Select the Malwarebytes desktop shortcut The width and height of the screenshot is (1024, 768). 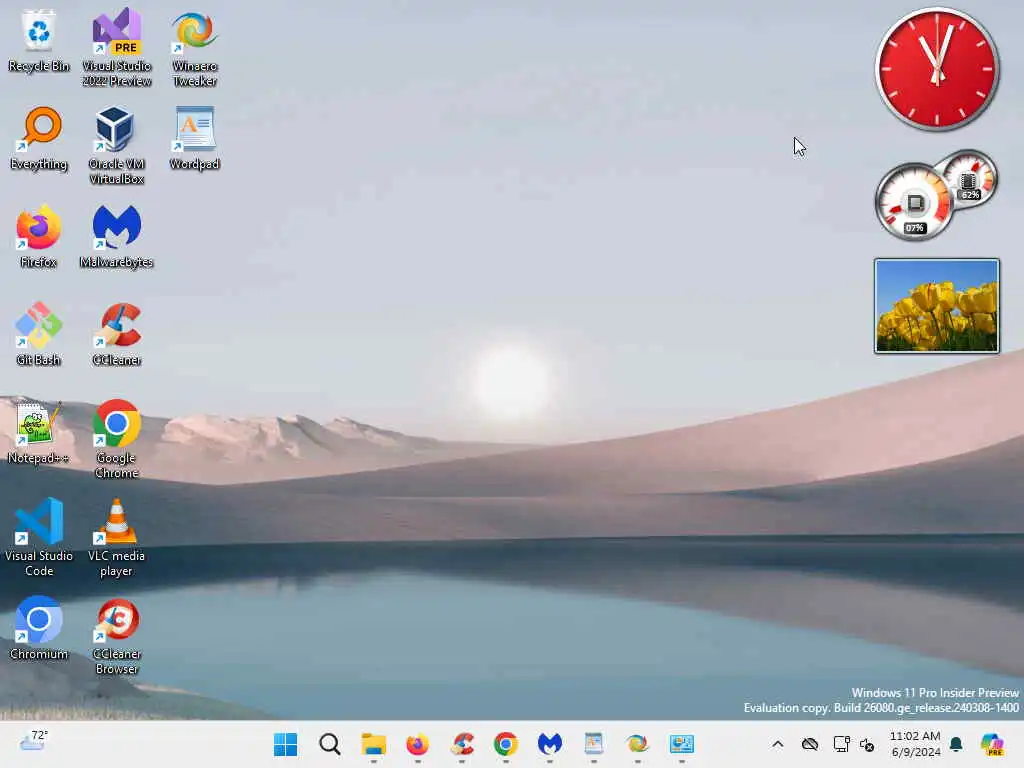[116, 236]
